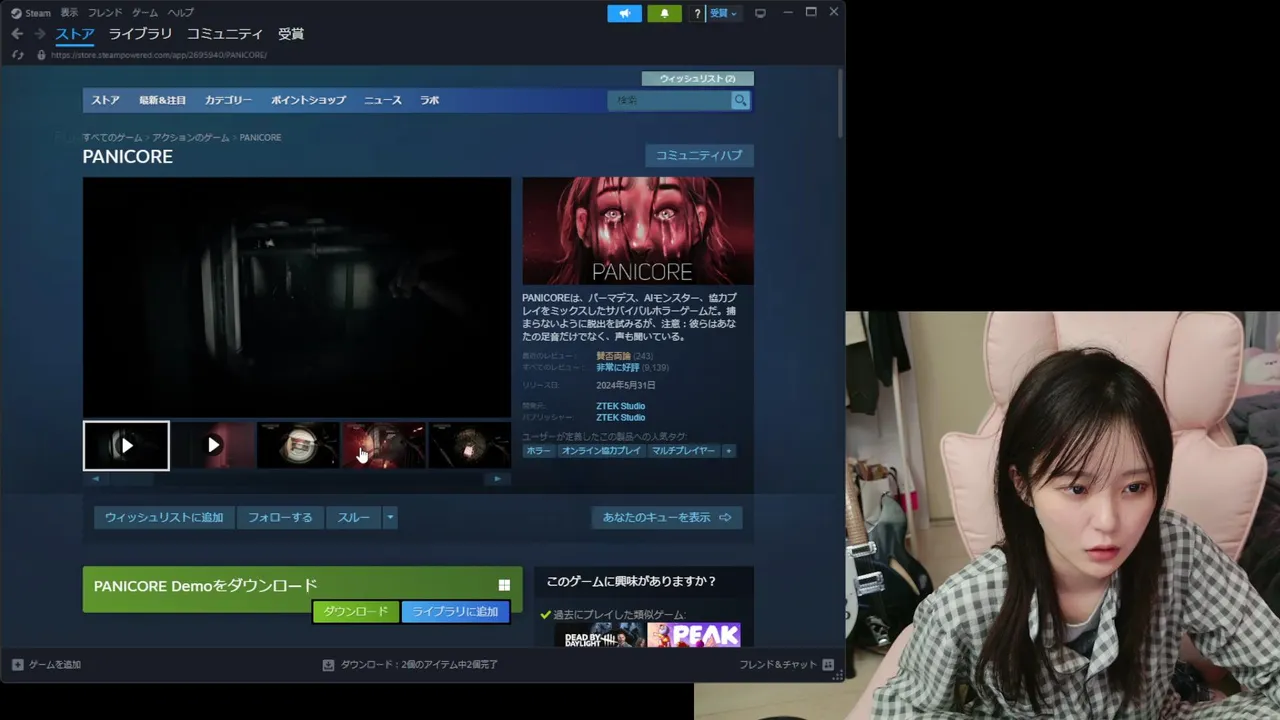The image size is (1280, 720).
Task: Open the announcements megaphone button
Action: 624,13
